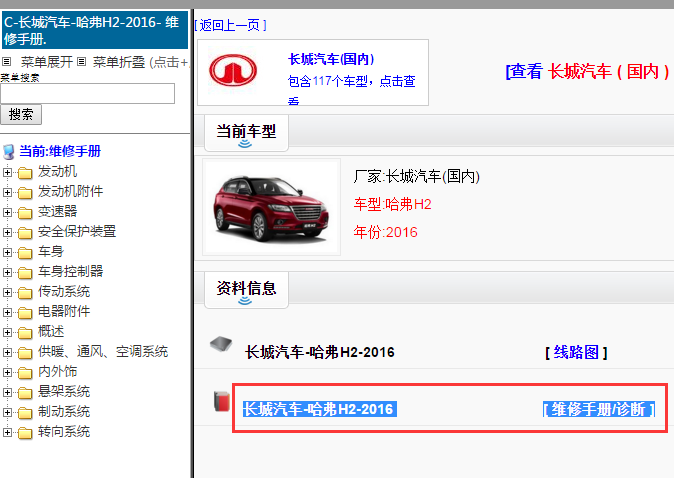
Task: Click the 发动机 folder icon
Action: (25, 173)
